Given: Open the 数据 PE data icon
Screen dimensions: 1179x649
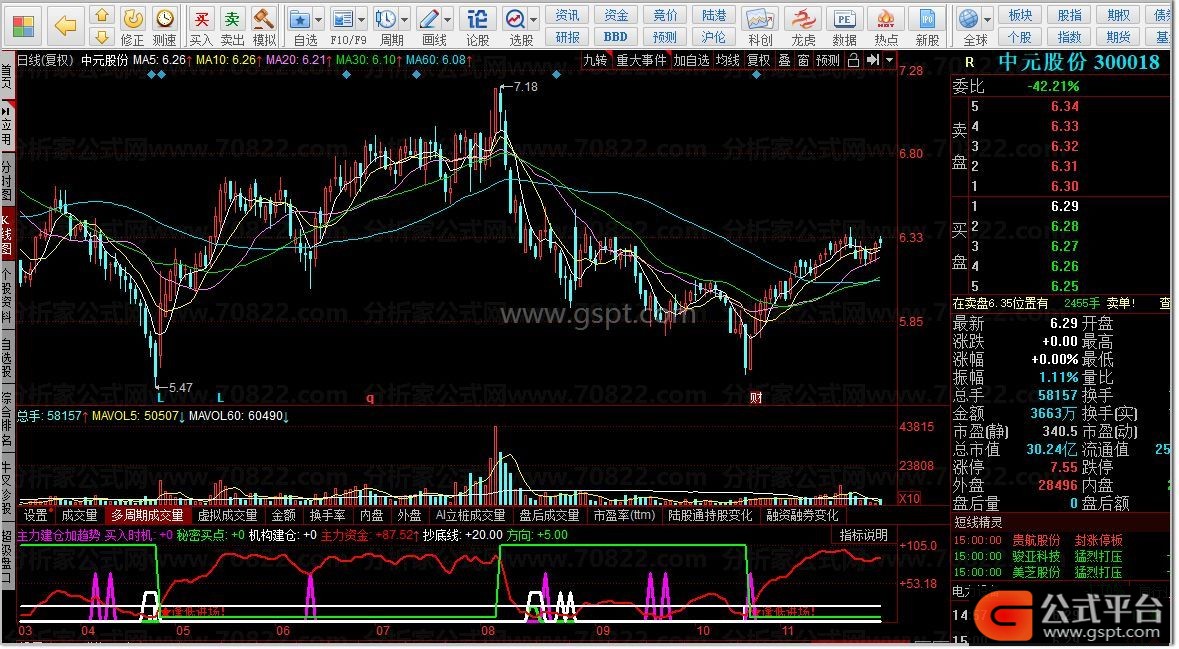Looking at the screenshot, I should (844, 26).
